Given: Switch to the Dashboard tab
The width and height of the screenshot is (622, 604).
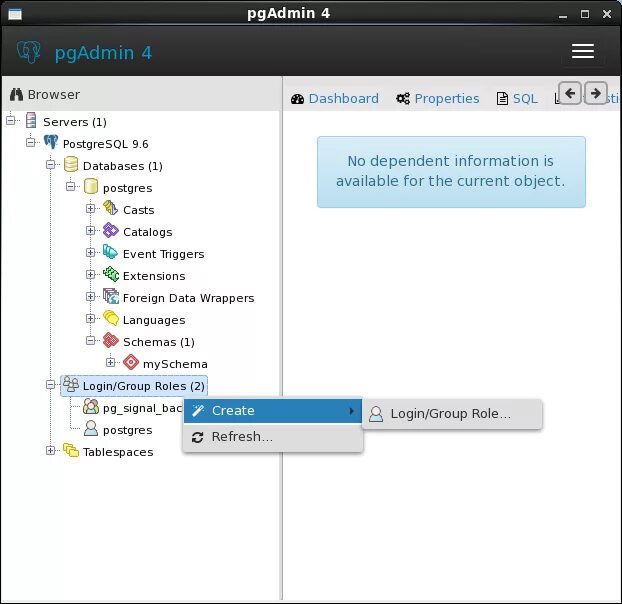Looking at the screenshot, I should click(x=335, y=98).
